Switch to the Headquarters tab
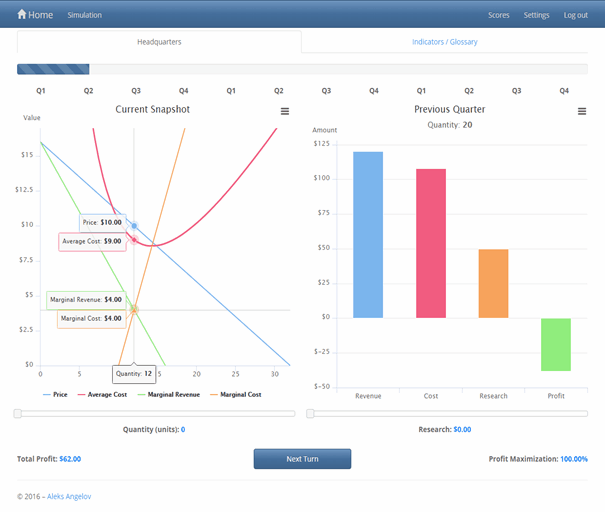This screenshot has width=605, height=512. tap(159, 42)
